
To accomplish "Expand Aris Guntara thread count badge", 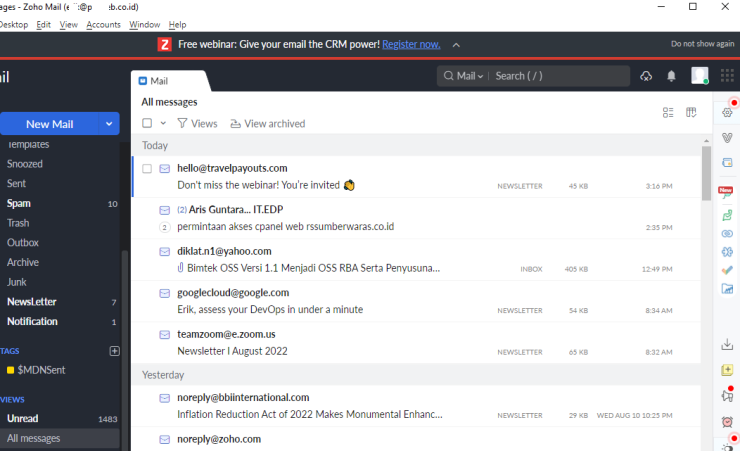I will [164, 227].
